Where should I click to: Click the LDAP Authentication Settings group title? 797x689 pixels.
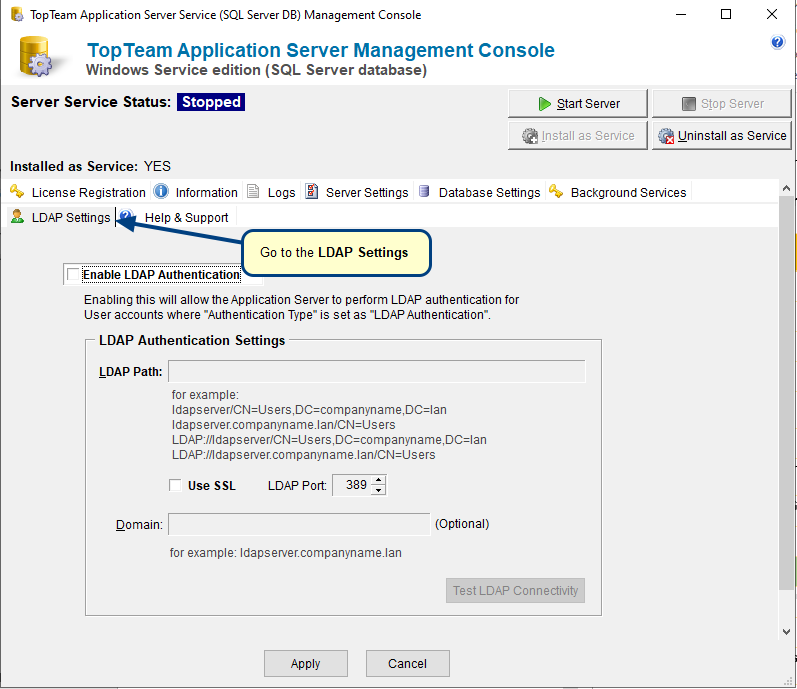coord(192,340)
